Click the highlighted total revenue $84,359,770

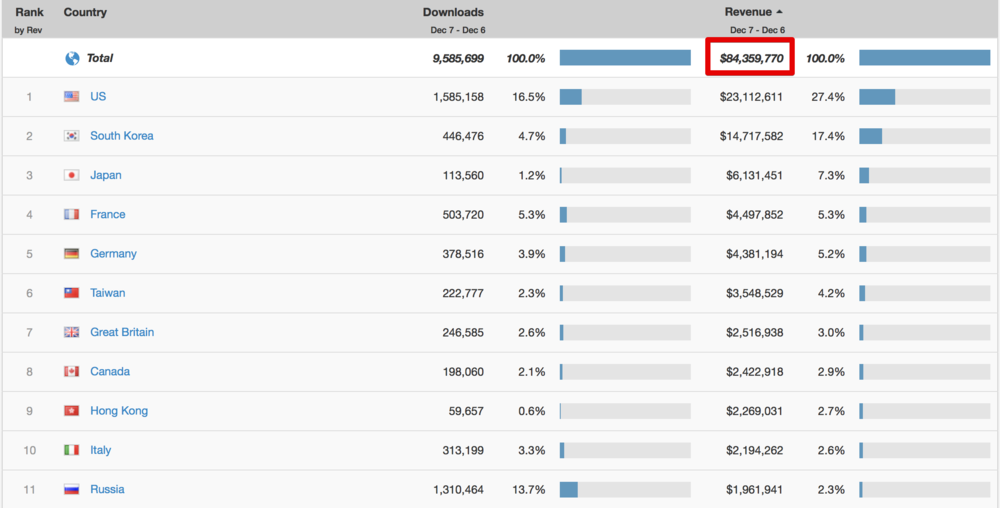(x=751, y=58)
